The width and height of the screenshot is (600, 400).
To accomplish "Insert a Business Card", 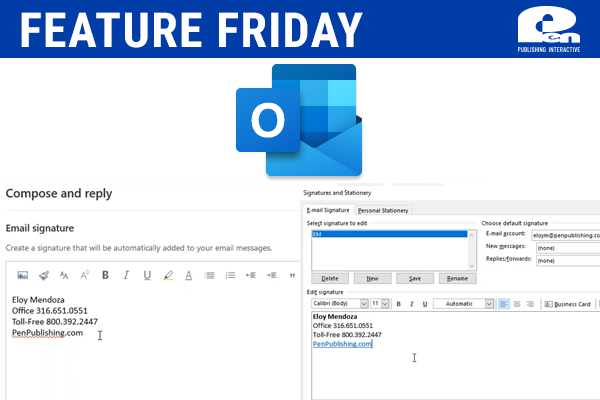I will [567, 304].
